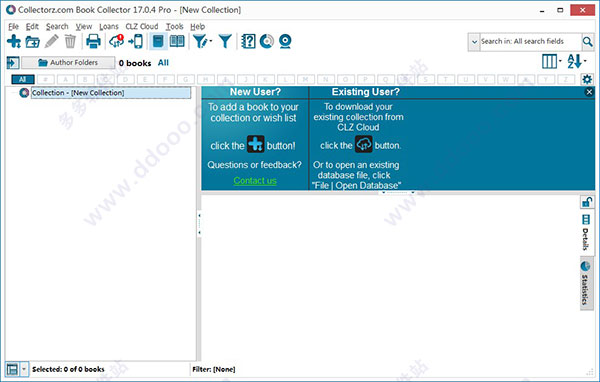Viewport: 600px width, 382px height.
Task: Click the add folder toolbar icon
Action: 33,41
